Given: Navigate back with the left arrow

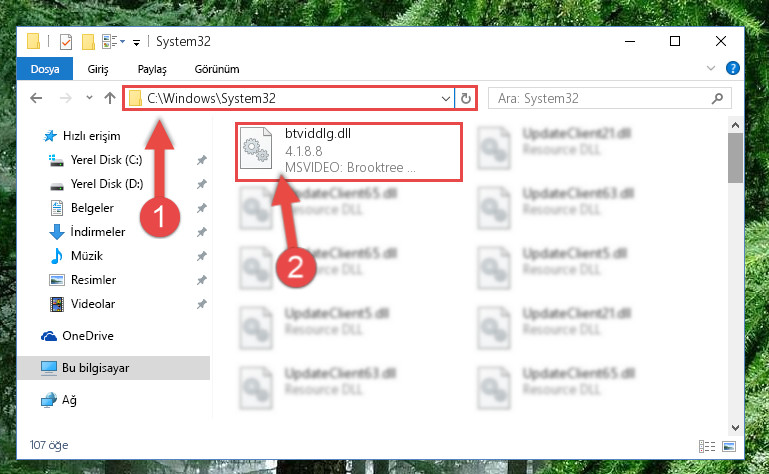Looking at the screenshot, I should tap(36, 98).
